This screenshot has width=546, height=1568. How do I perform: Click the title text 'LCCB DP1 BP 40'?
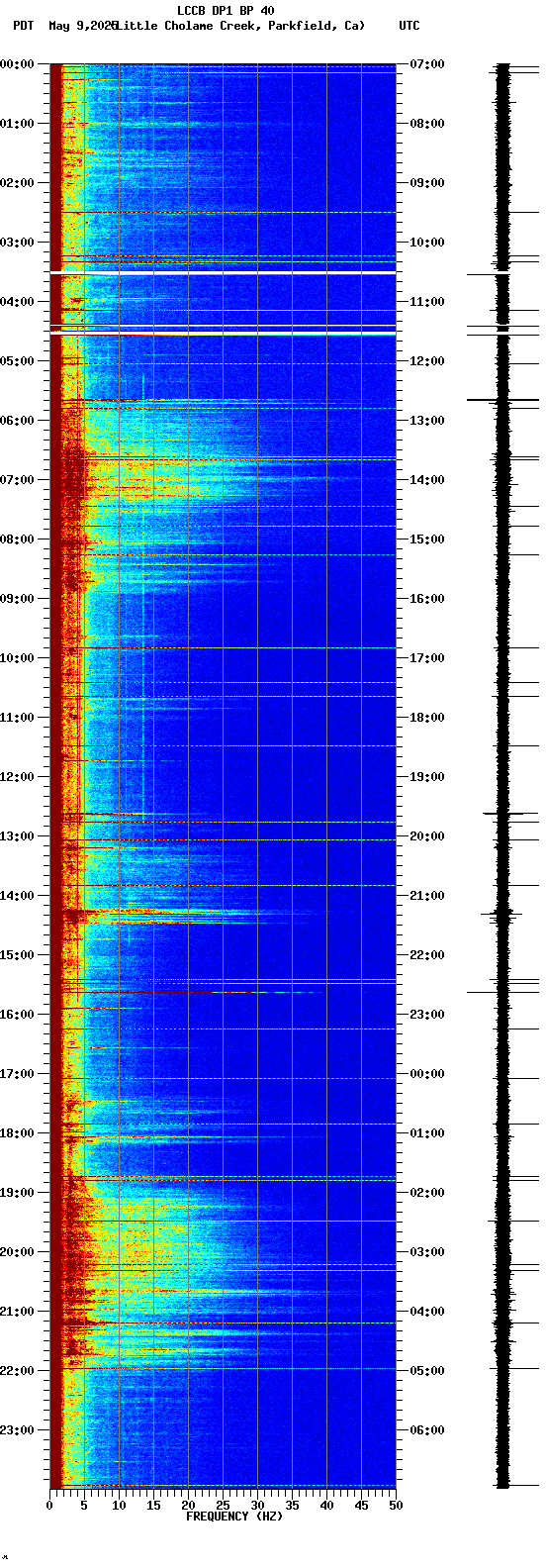pyautogui.click(x=226, y=11)
